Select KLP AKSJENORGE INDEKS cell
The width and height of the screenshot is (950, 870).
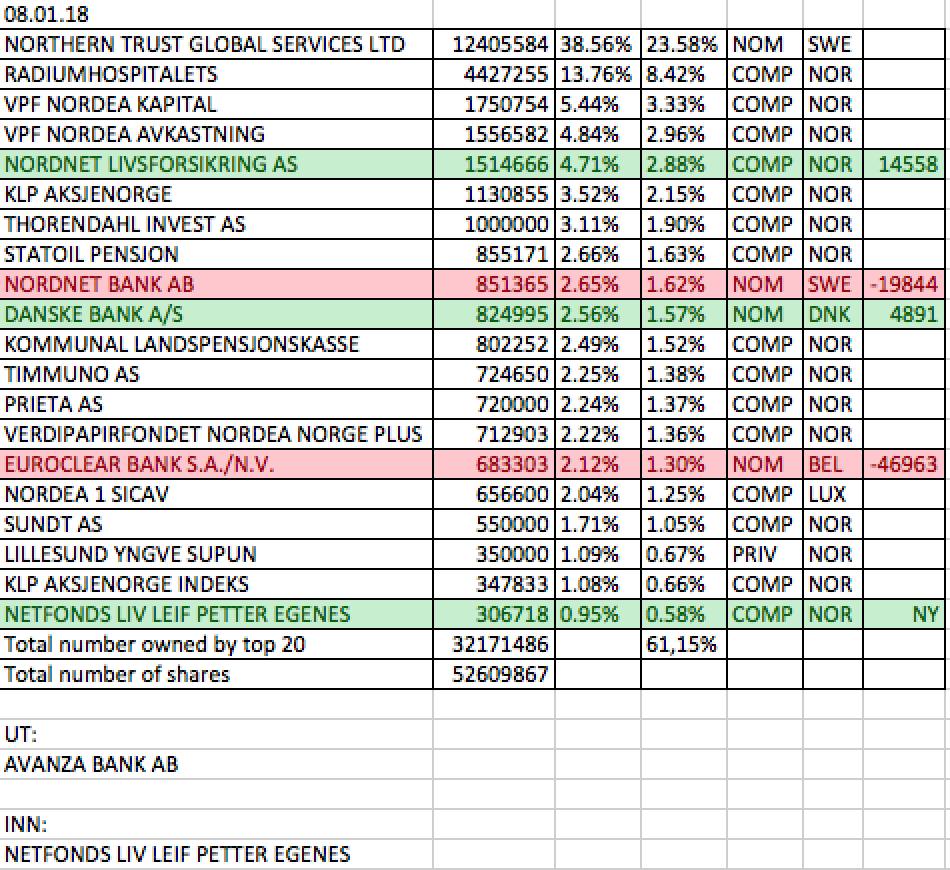[x=216, y=584]
